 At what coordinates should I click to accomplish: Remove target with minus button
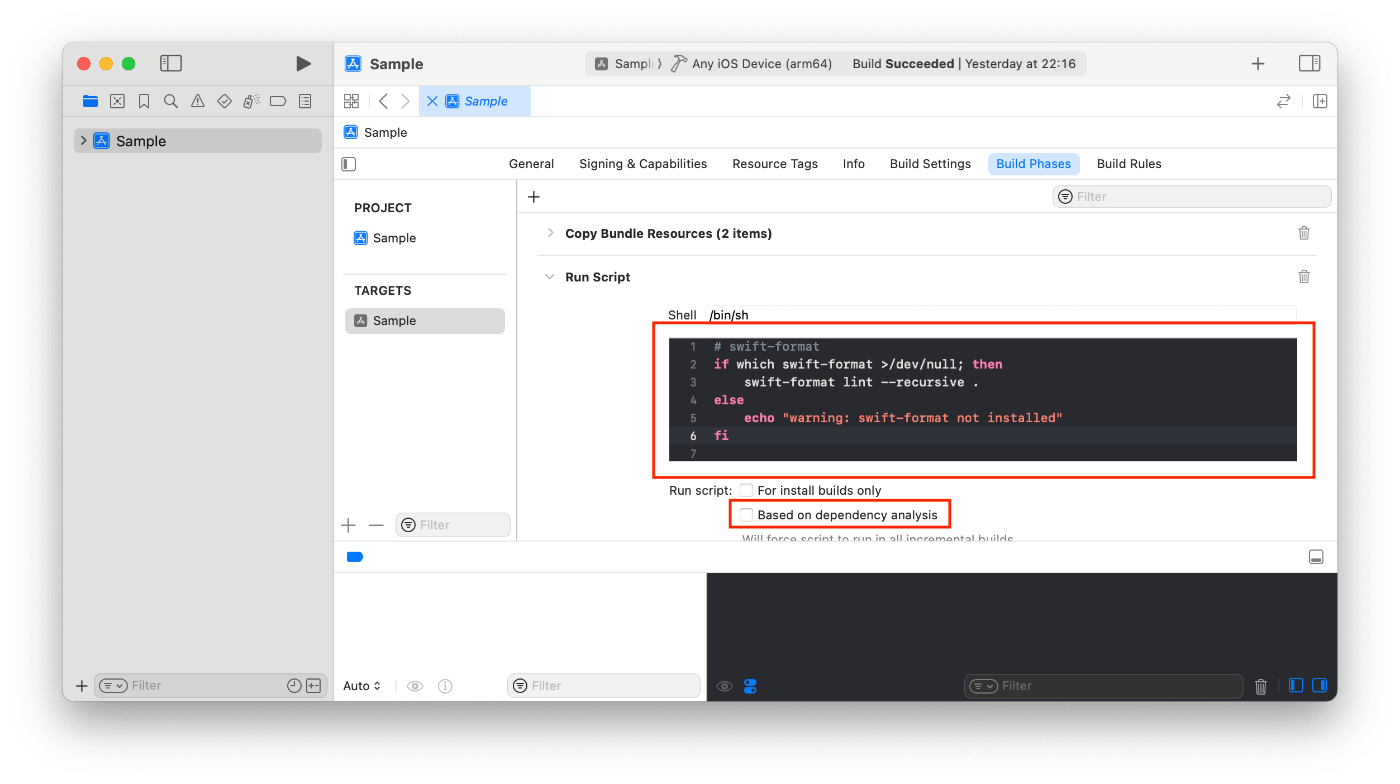376,525
